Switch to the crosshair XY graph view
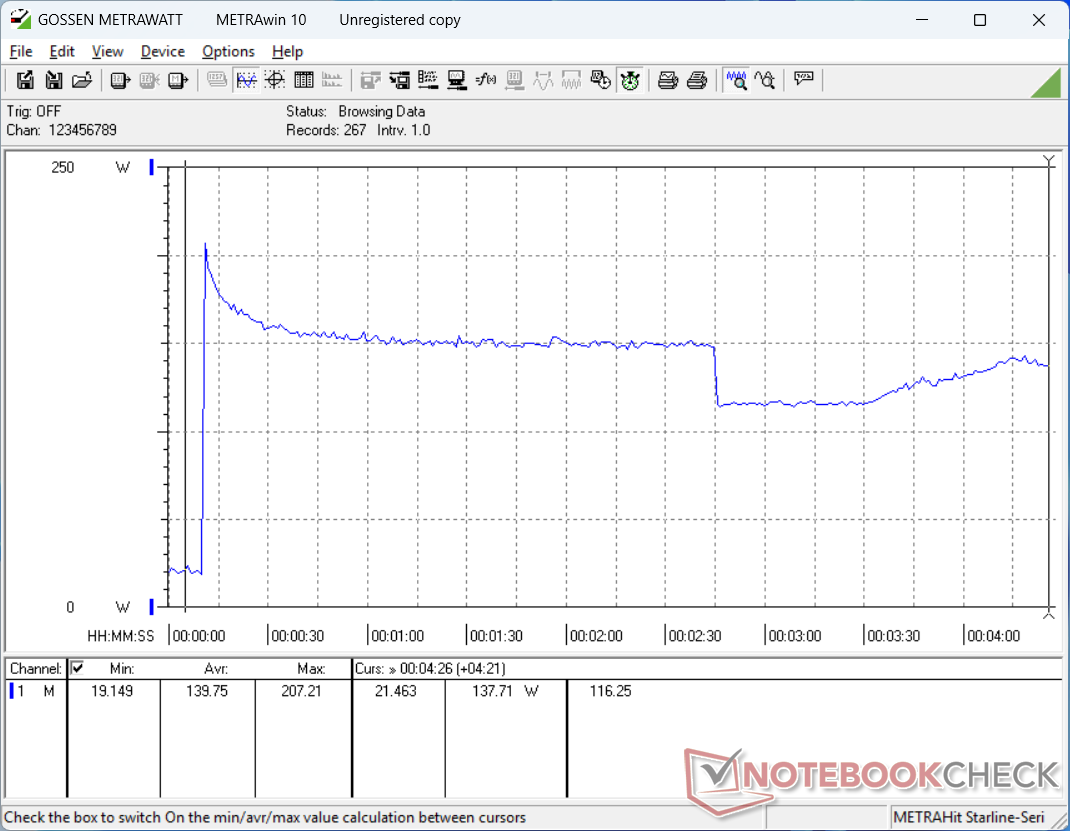 (x=275, y=80)
